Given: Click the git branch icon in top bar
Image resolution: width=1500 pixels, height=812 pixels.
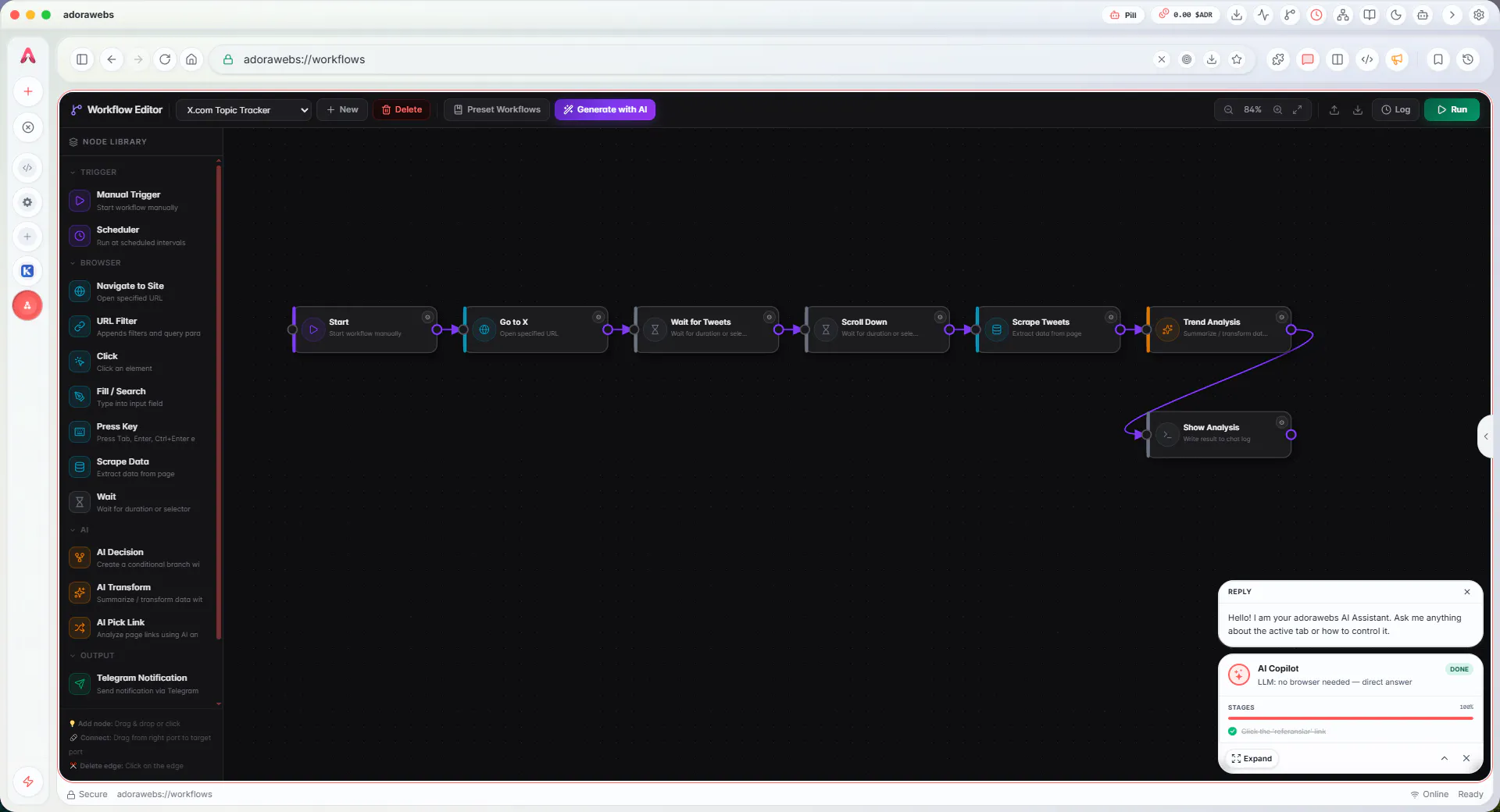Looking at the screenshot, I should 1290,15.
